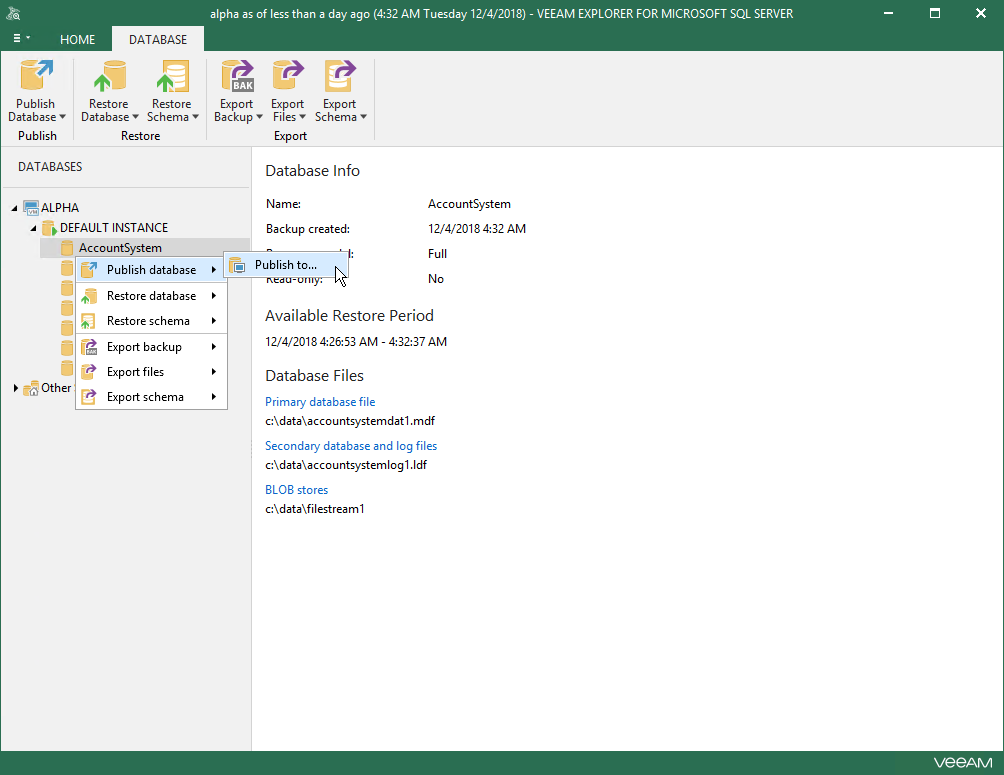Viewport: 1004px width, 775px height.
Task: Open the Restore Database ribbon dropdown arrow
Action: tap(135, 117)
